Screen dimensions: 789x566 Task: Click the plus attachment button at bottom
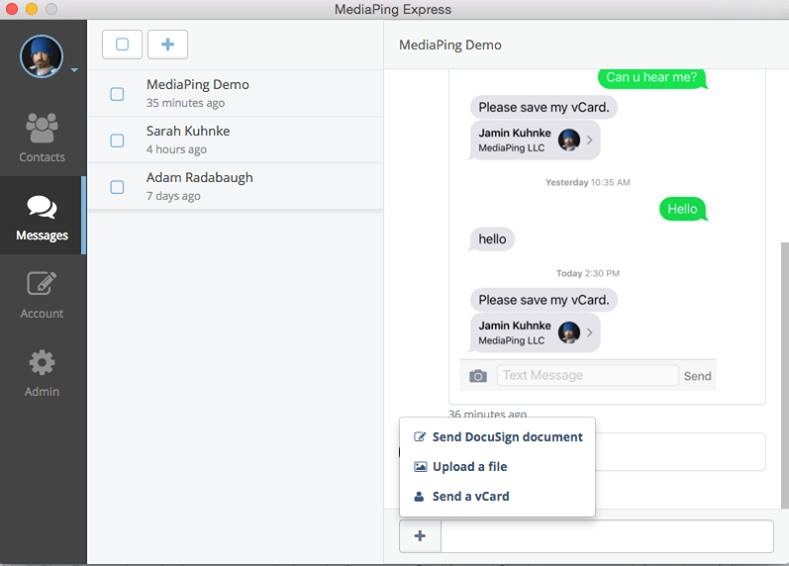tap(420, 536)
